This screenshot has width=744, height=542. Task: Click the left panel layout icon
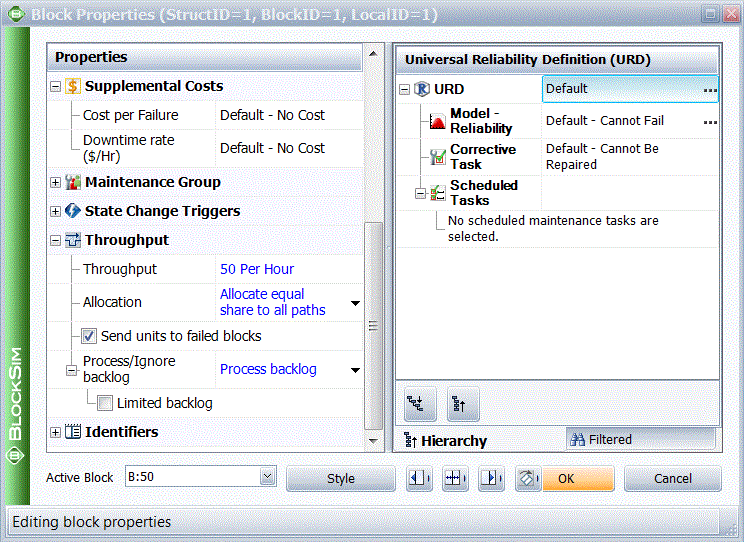pyautogui.click(x=420, y=479)
